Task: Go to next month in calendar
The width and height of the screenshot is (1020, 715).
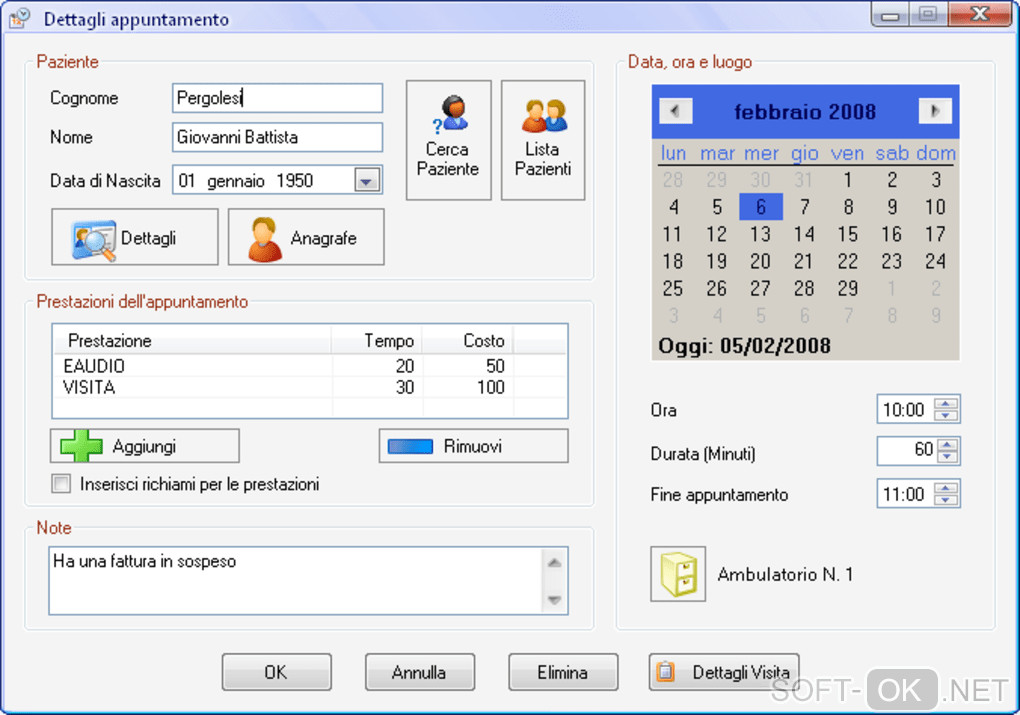Action: coord(935,111)
